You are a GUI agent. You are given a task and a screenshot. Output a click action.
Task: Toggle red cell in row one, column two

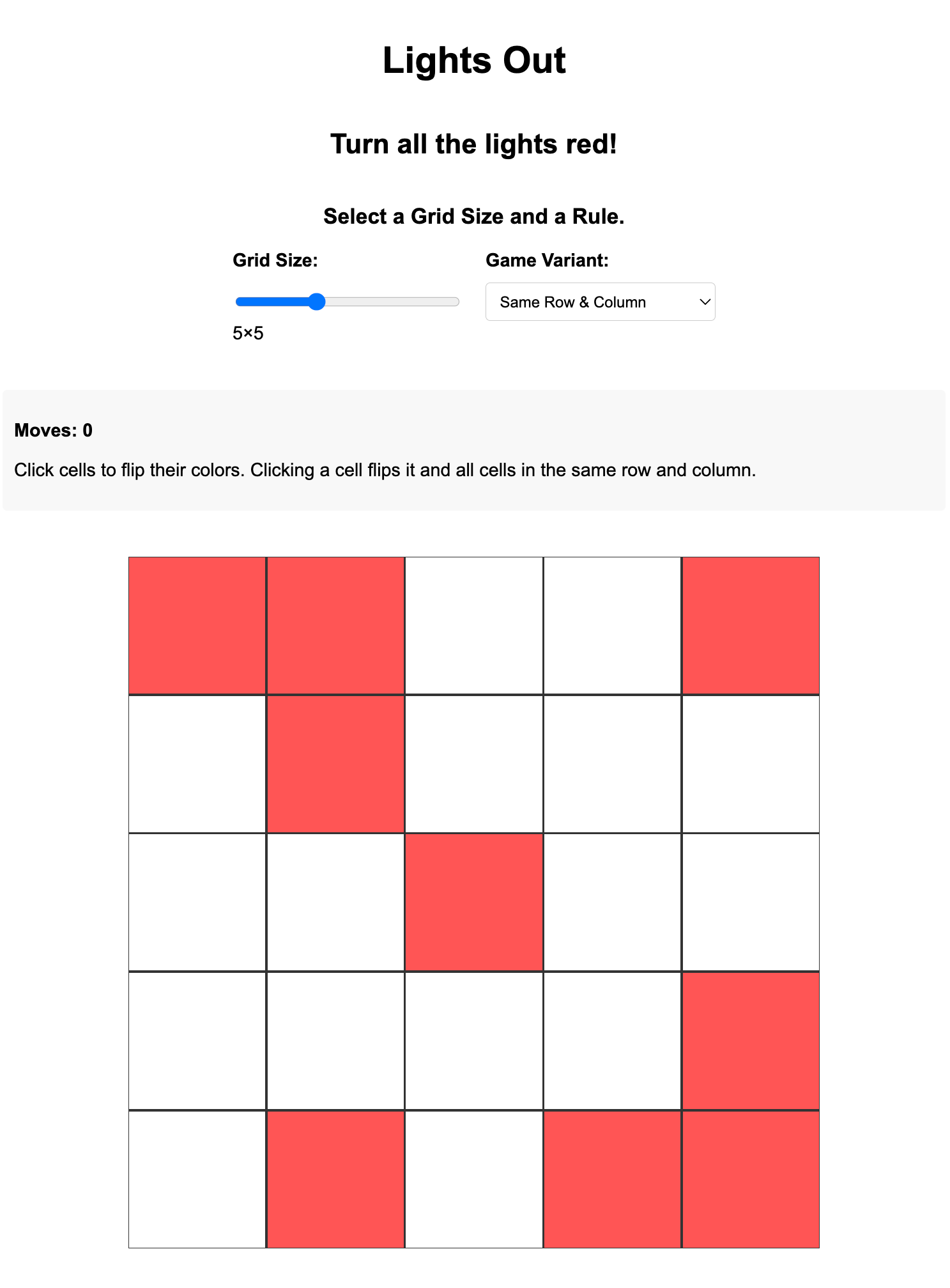click(335, 625)
